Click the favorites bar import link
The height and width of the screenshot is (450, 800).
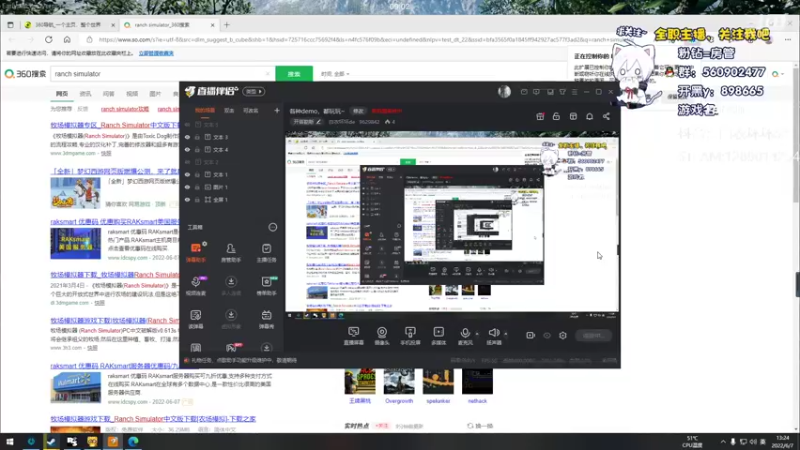pyautogui.click(x=156, y=53)
